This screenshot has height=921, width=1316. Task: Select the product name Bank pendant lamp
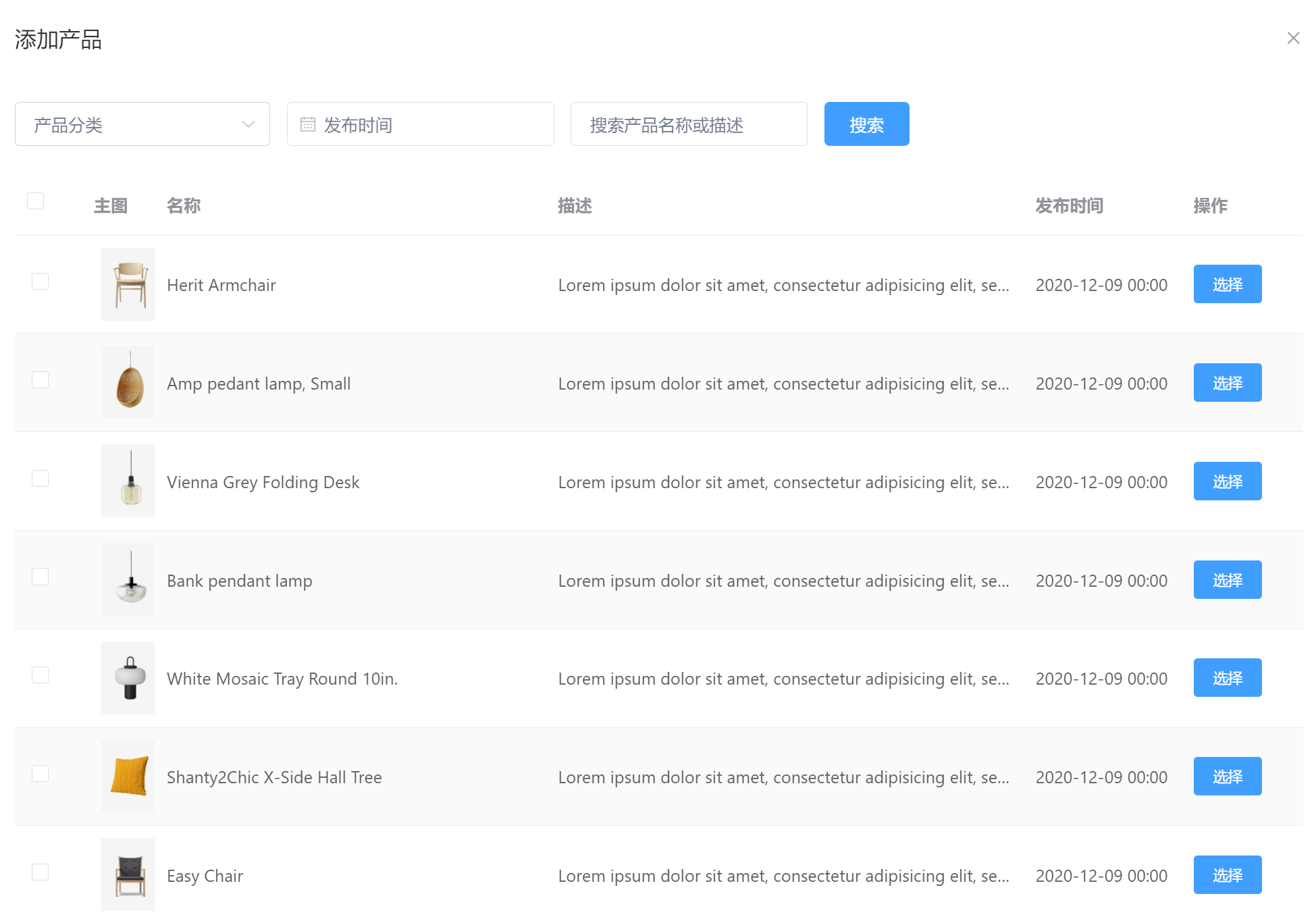point(240,580)
